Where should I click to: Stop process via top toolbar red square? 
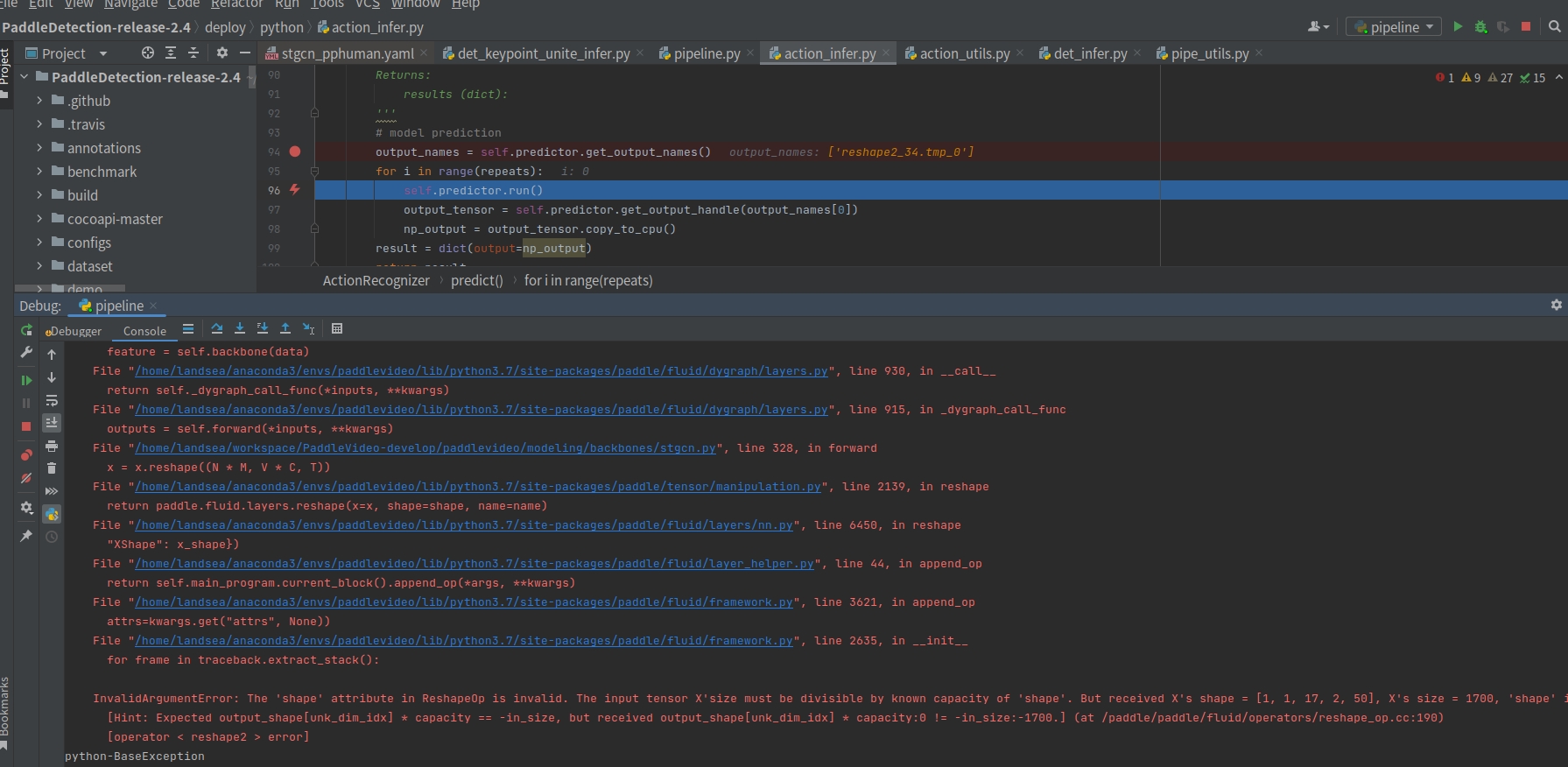(x=1526, y=26)
